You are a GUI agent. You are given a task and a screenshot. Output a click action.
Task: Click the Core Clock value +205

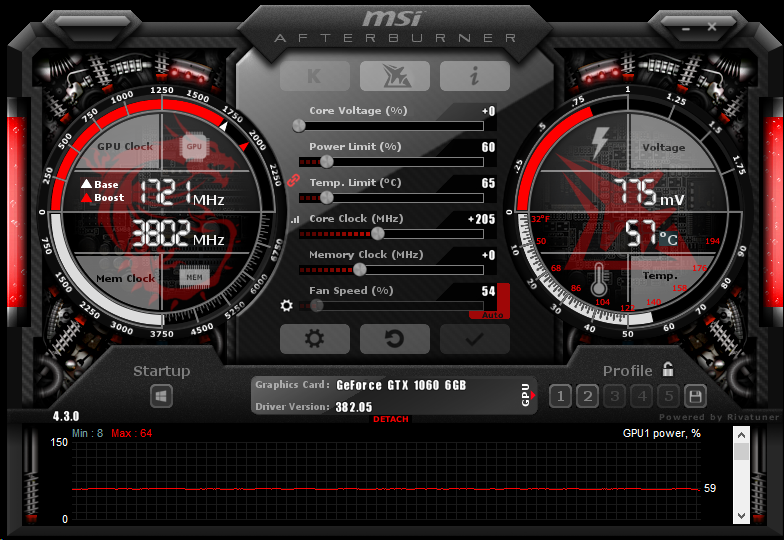pyautogui.click(x=482, y=219)
